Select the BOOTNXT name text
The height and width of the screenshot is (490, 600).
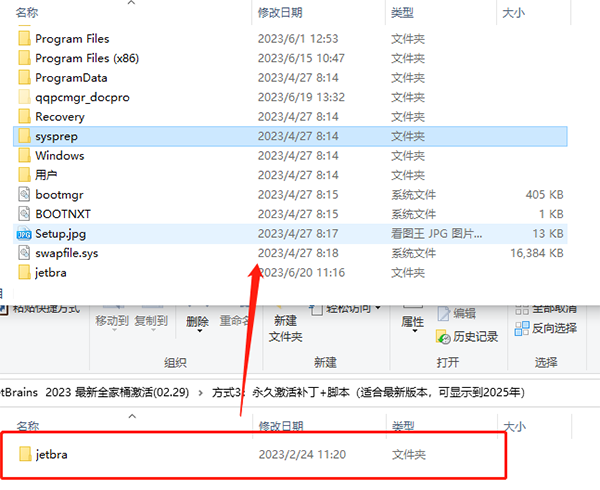click(x=63, y=214)
